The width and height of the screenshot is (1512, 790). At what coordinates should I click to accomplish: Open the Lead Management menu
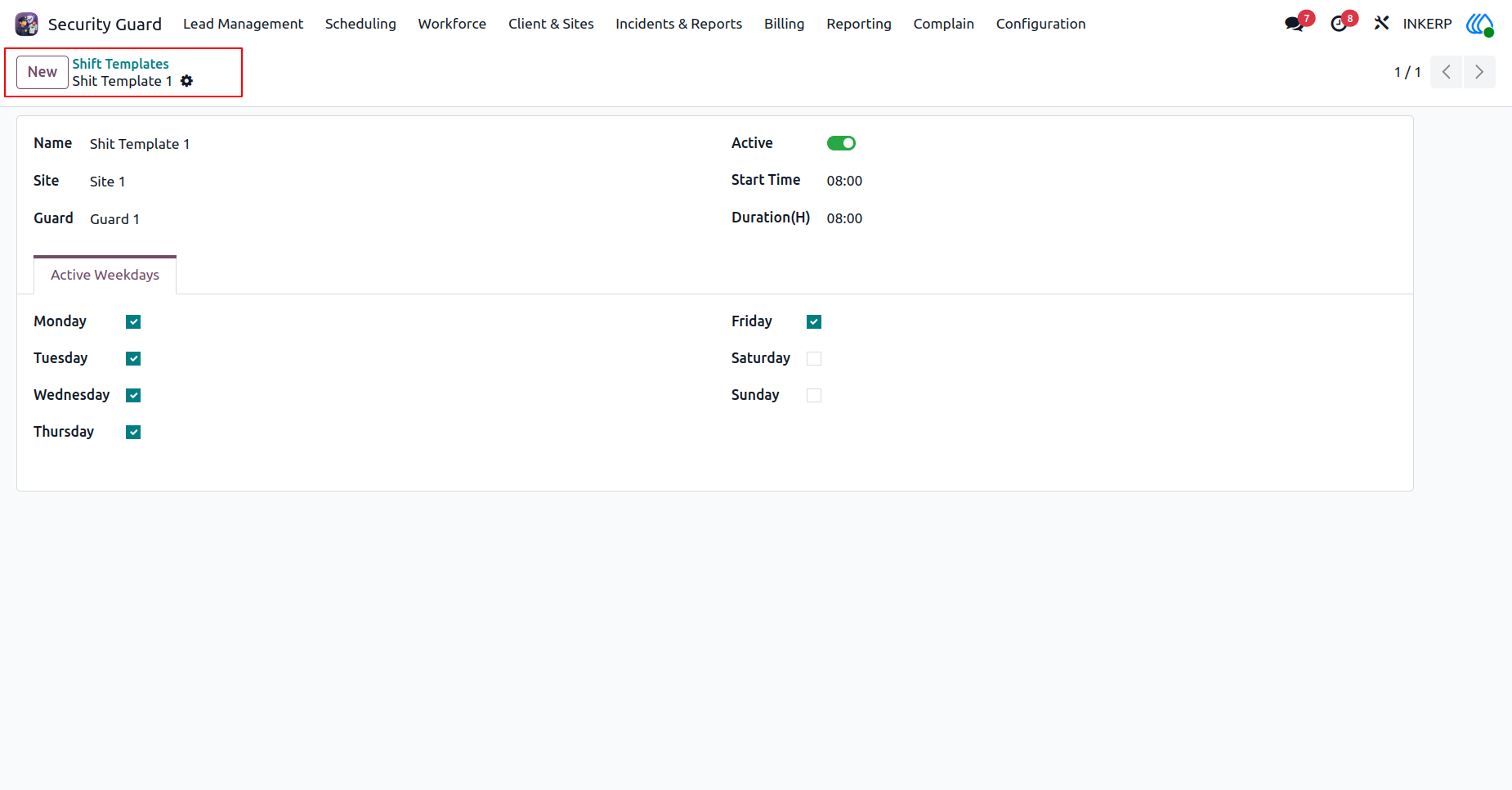243,24
